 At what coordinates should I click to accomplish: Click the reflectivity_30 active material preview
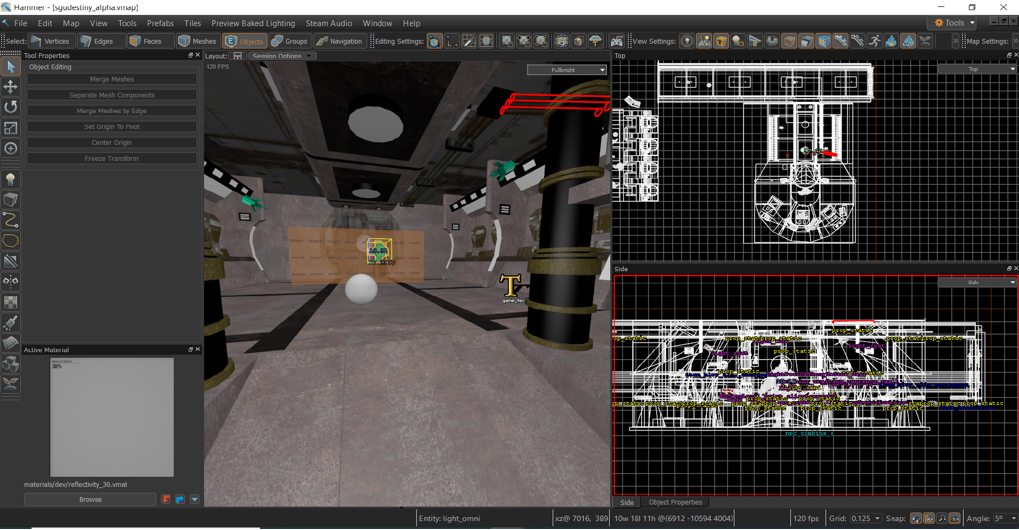point(112,418)
